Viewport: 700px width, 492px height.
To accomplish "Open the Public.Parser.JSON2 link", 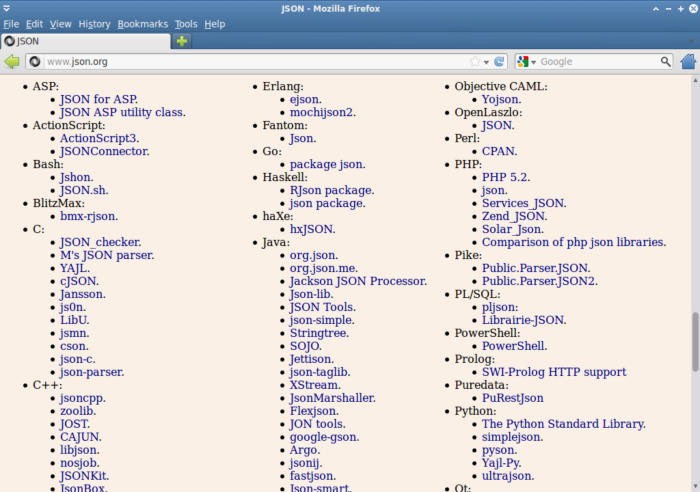I will pyautogui.click(x=539, y=281).
